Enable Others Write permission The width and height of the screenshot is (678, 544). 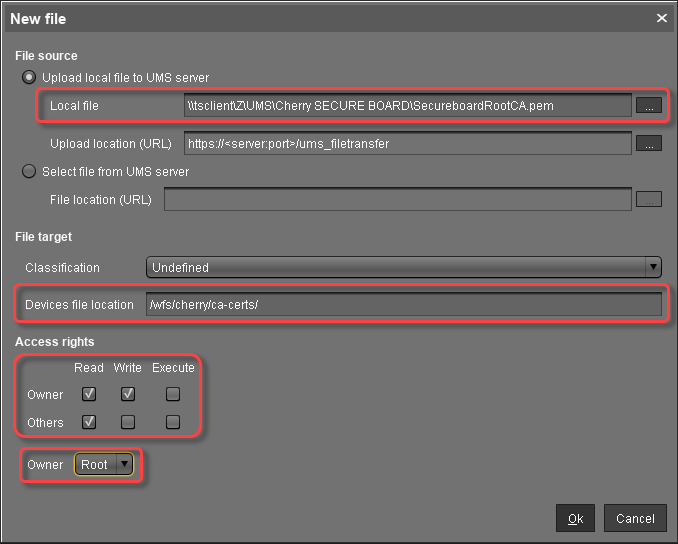tap(127, 422)
